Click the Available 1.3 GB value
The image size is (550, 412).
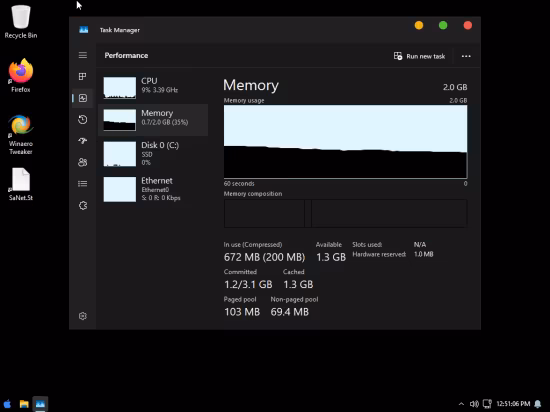click(x=331, y=257)
